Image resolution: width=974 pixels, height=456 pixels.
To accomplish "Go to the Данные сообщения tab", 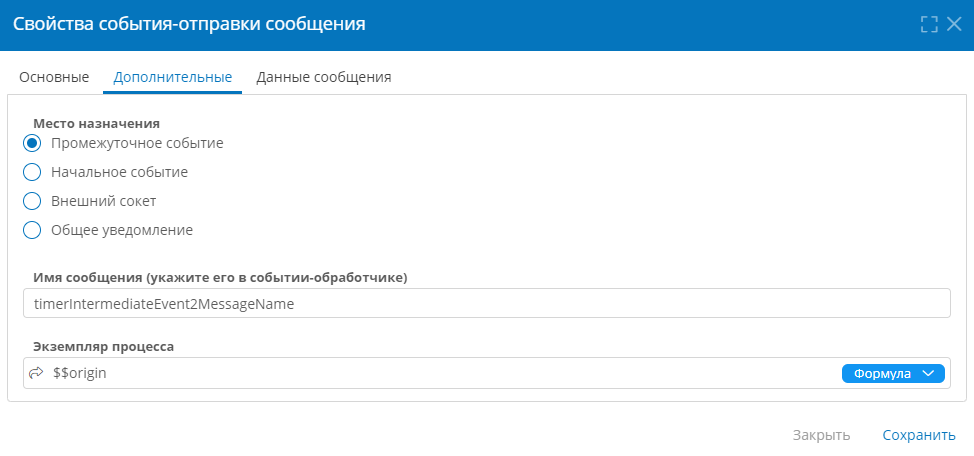I will [x=324, y=78].
